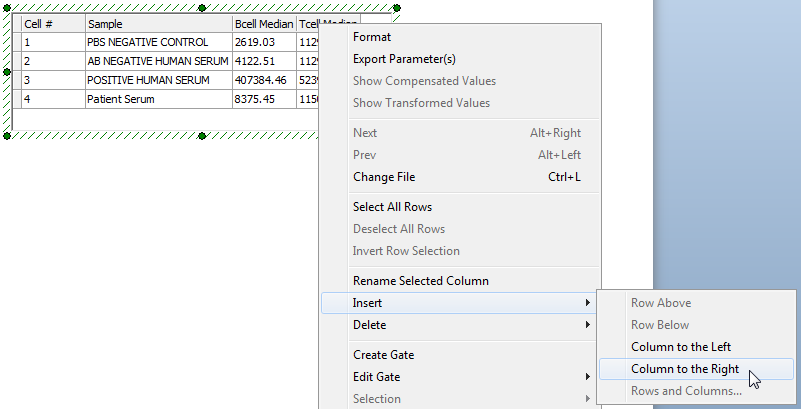801x409 pixels.
Task: Insert Column to the Right
Action: click(685, 369)
